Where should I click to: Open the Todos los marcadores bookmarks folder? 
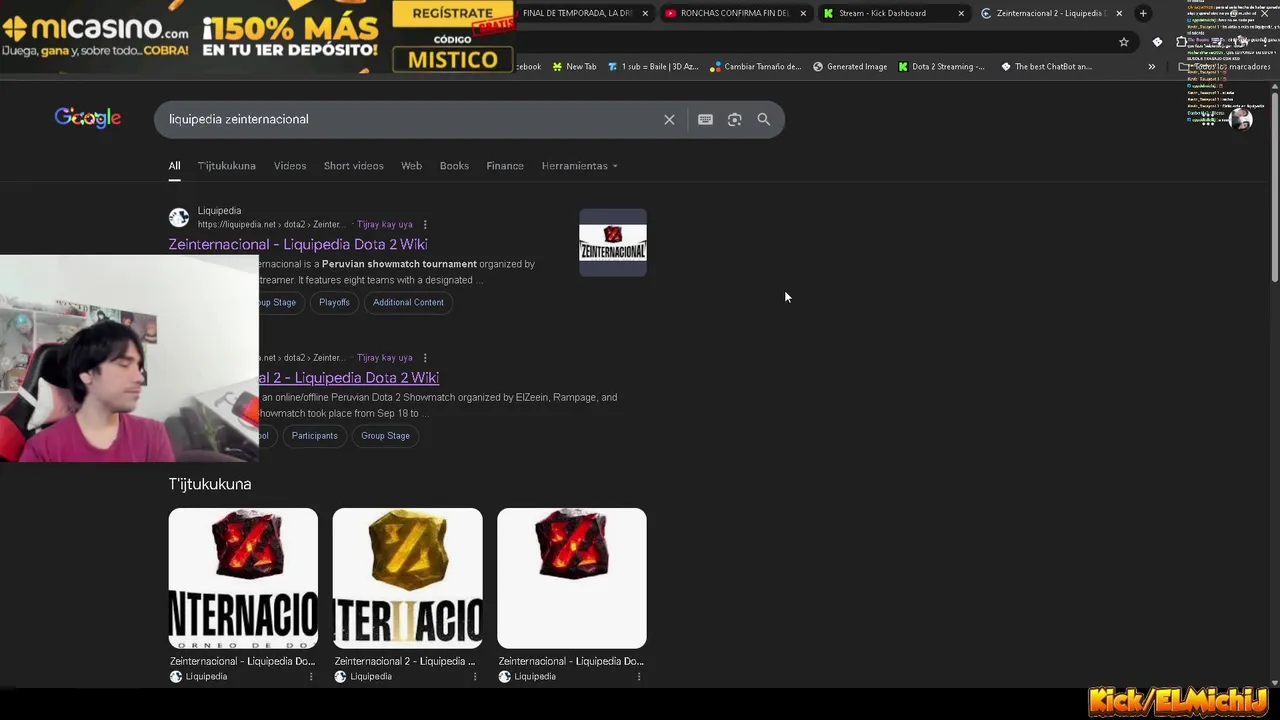pos(1226,67)
